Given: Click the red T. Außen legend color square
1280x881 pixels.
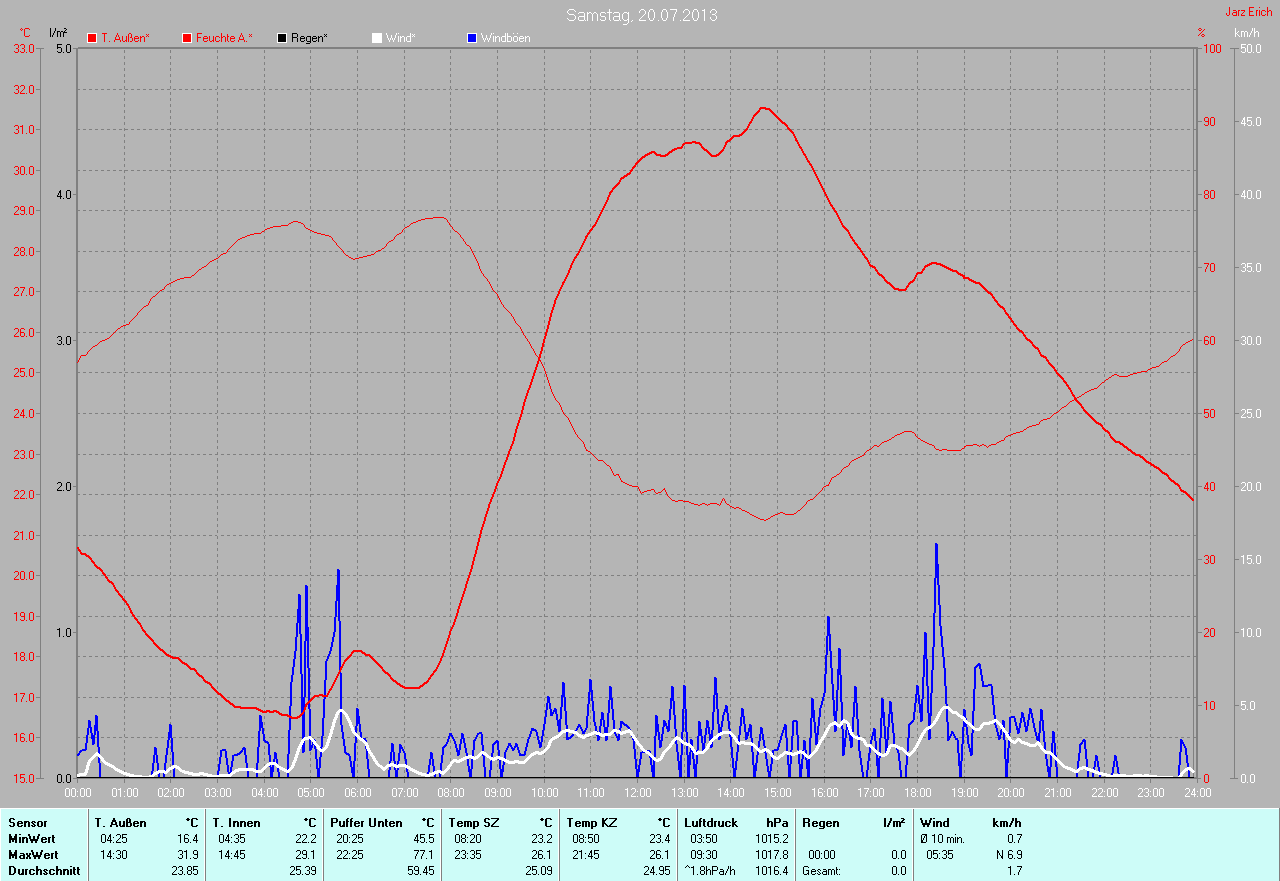Looking at the screenshot, I should pos(92,38).
